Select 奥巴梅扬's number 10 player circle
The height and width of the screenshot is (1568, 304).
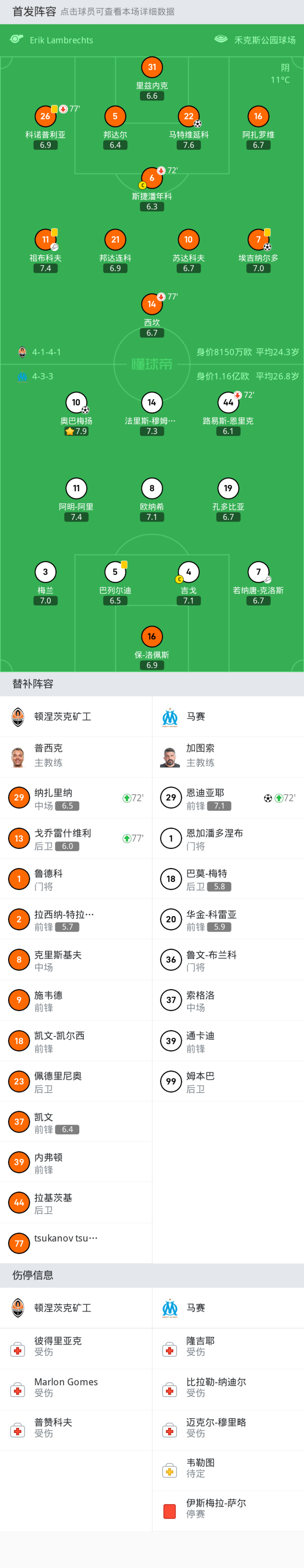pyautogui.click(x=76, y=403)
